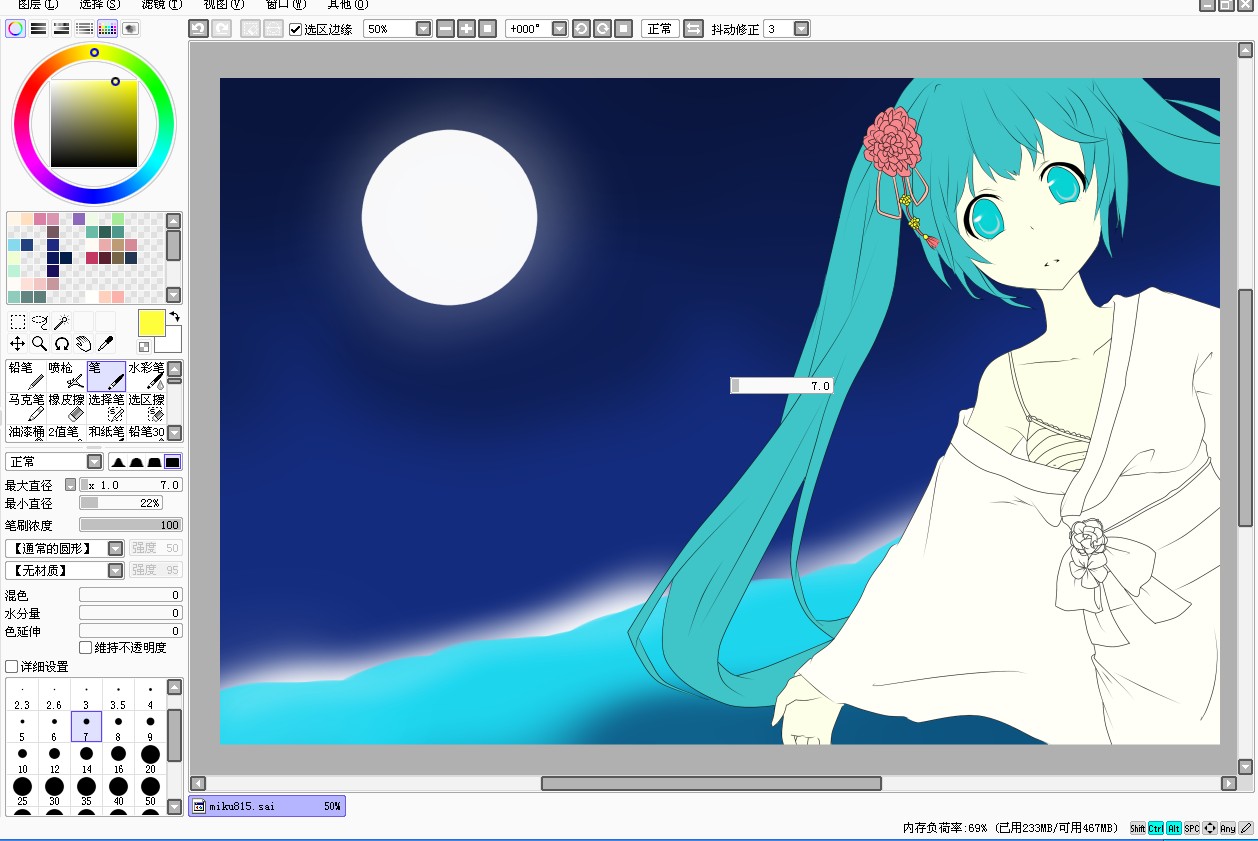The width and height of the screenshot is (1258, 841).
Task: Open the 【通常的圆形】 brush shape dropdown
Action: pyautogui.click(x=116, y=548)
